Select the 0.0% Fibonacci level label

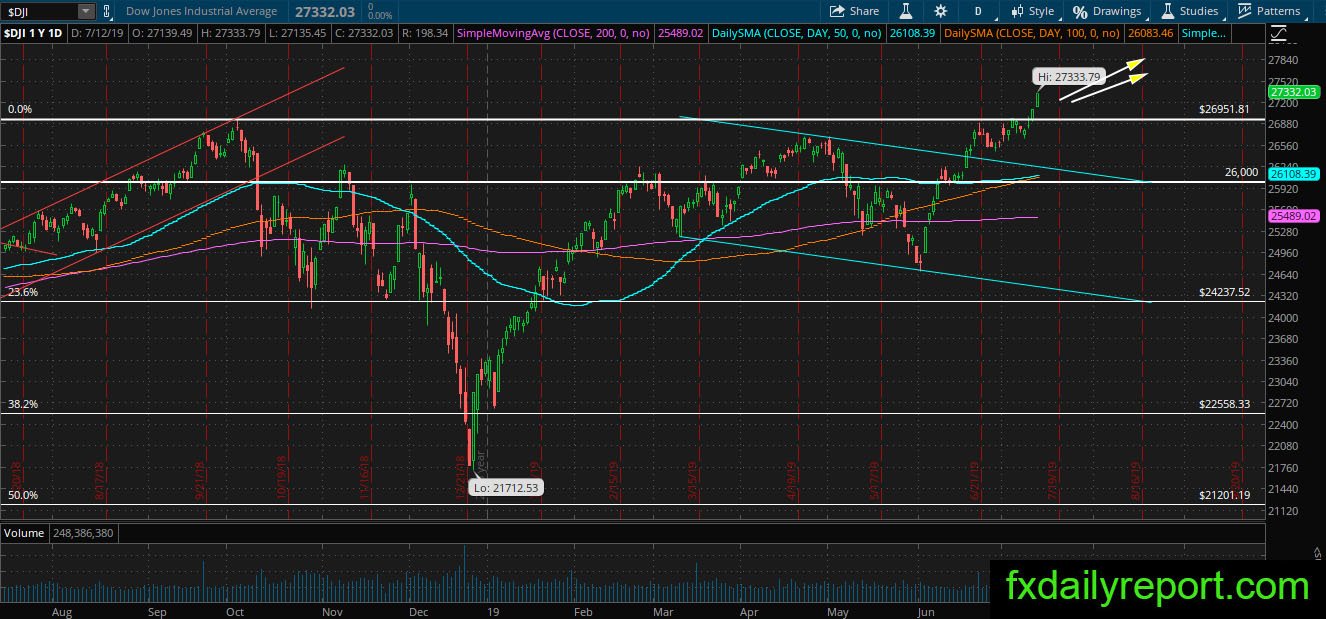[x=21, y=108]
